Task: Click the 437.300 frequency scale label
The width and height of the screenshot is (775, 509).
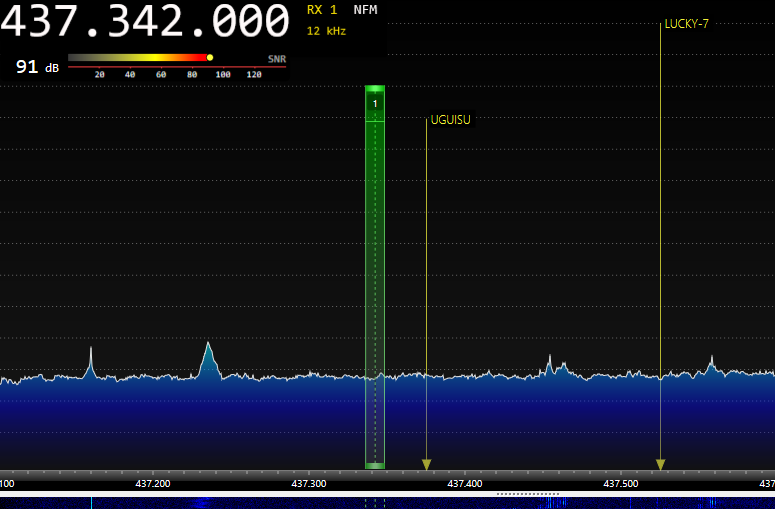Action: pyautogui.click(x=308, y=483)
